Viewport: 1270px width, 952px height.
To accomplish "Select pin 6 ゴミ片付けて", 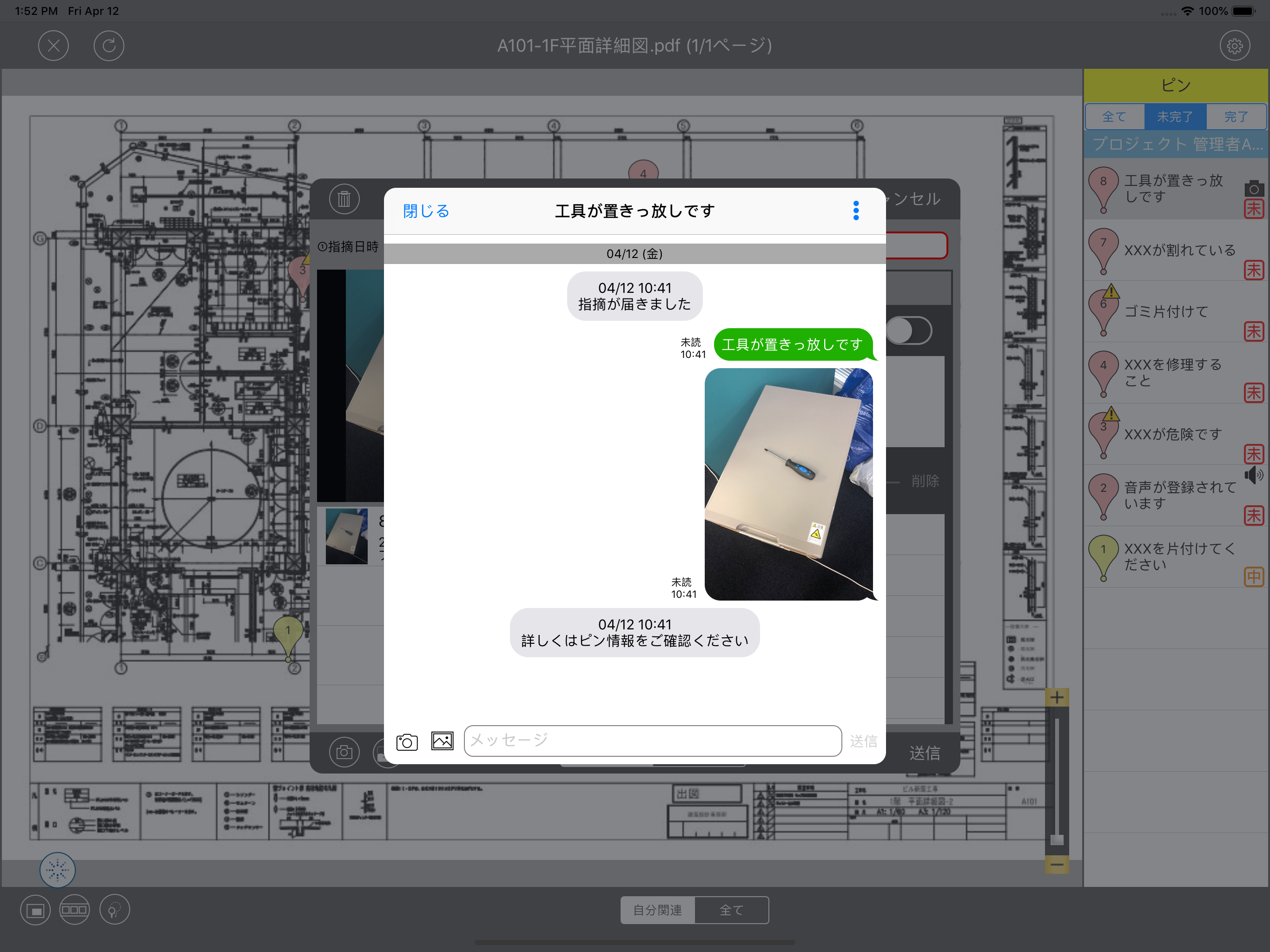I will point(1176,312).
